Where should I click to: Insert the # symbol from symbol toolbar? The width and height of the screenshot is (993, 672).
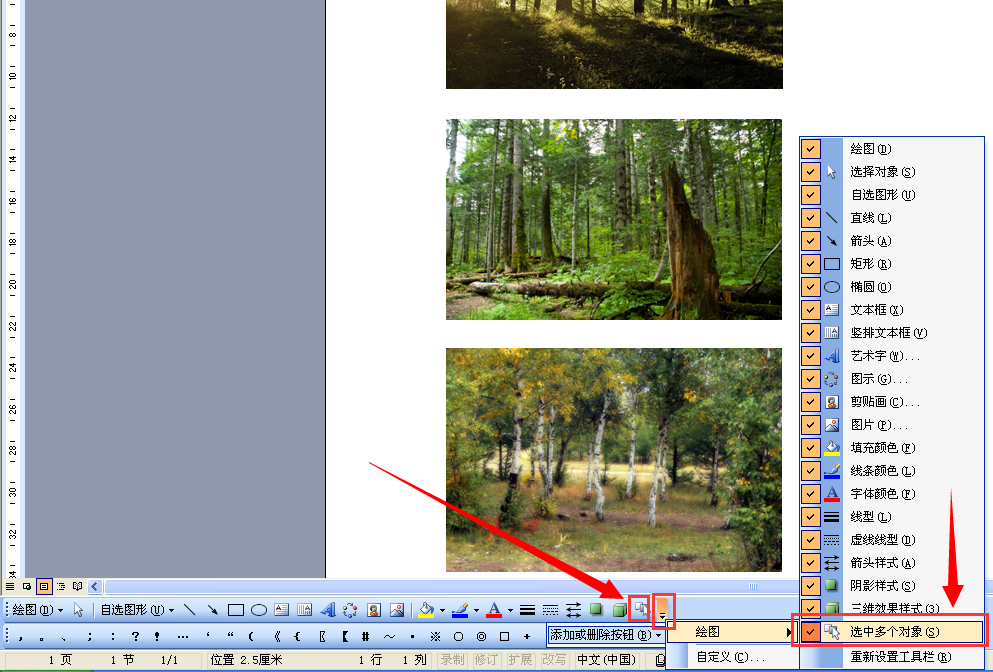click(x=365, y=636)
